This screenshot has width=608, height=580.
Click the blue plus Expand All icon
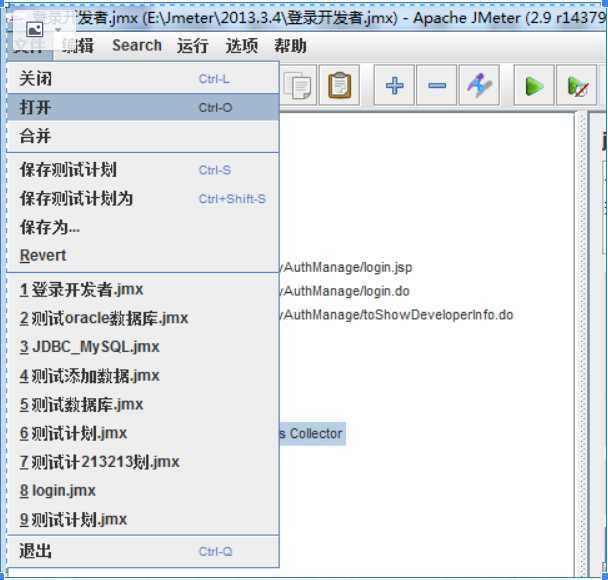point(394,85)
